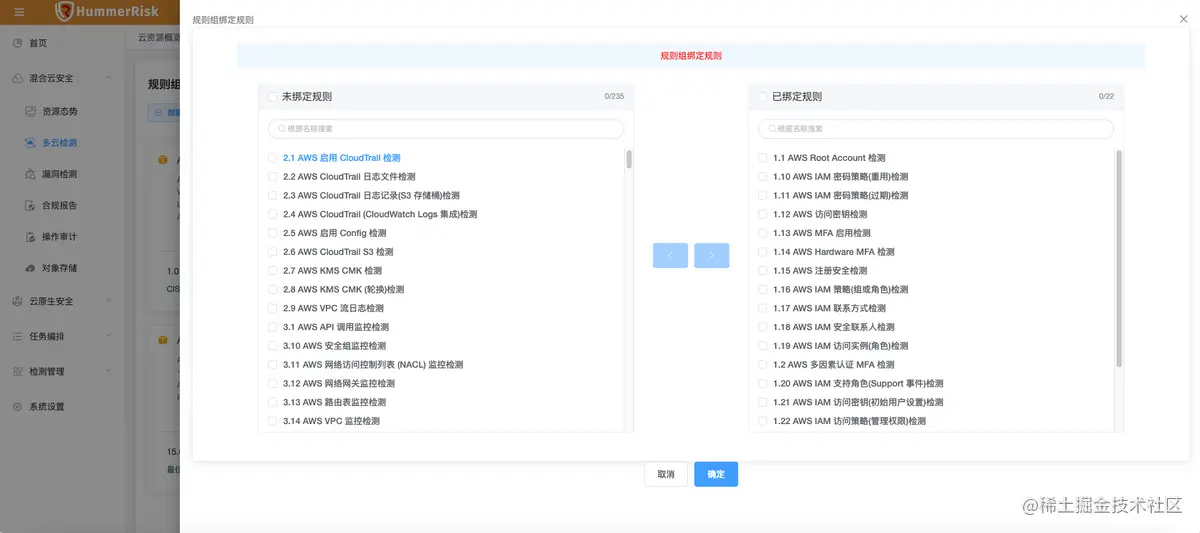Screen dimensions: 1200x533
Task: Click the text 3.11 AWS 网络访问控制列表 (NACL) 监控检测
Action: [x=373, y=365]
